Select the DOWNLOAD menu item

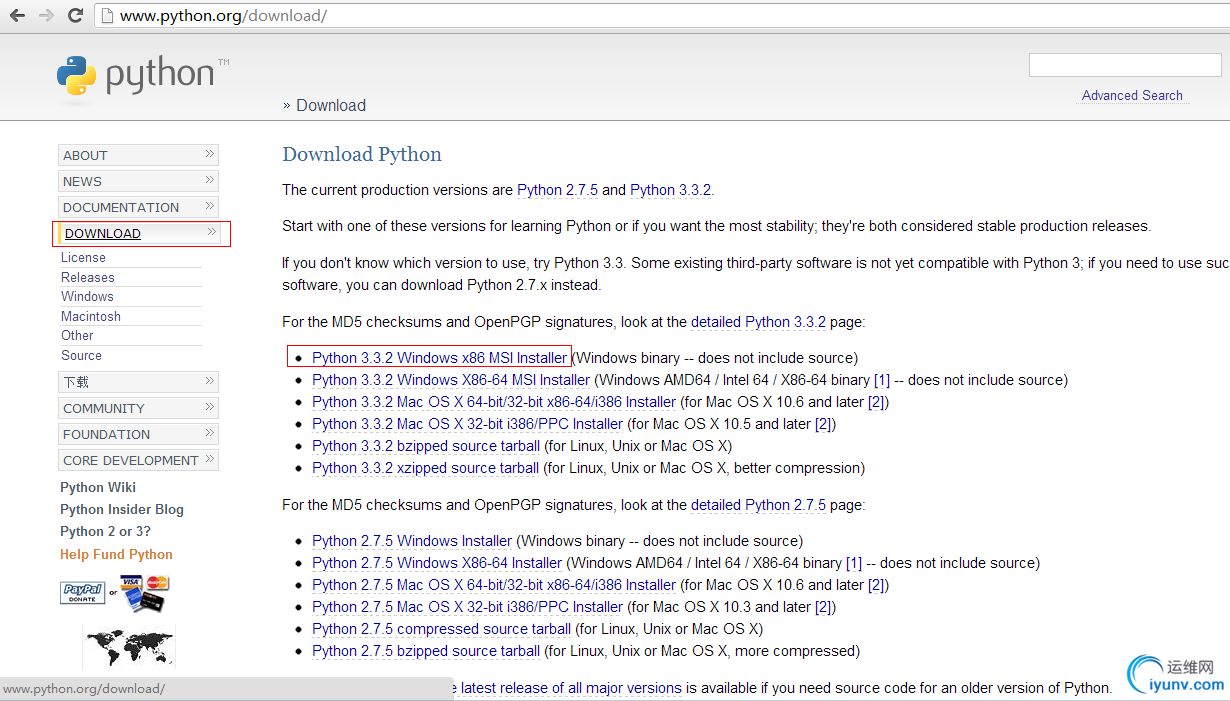[x=138, y=233]
